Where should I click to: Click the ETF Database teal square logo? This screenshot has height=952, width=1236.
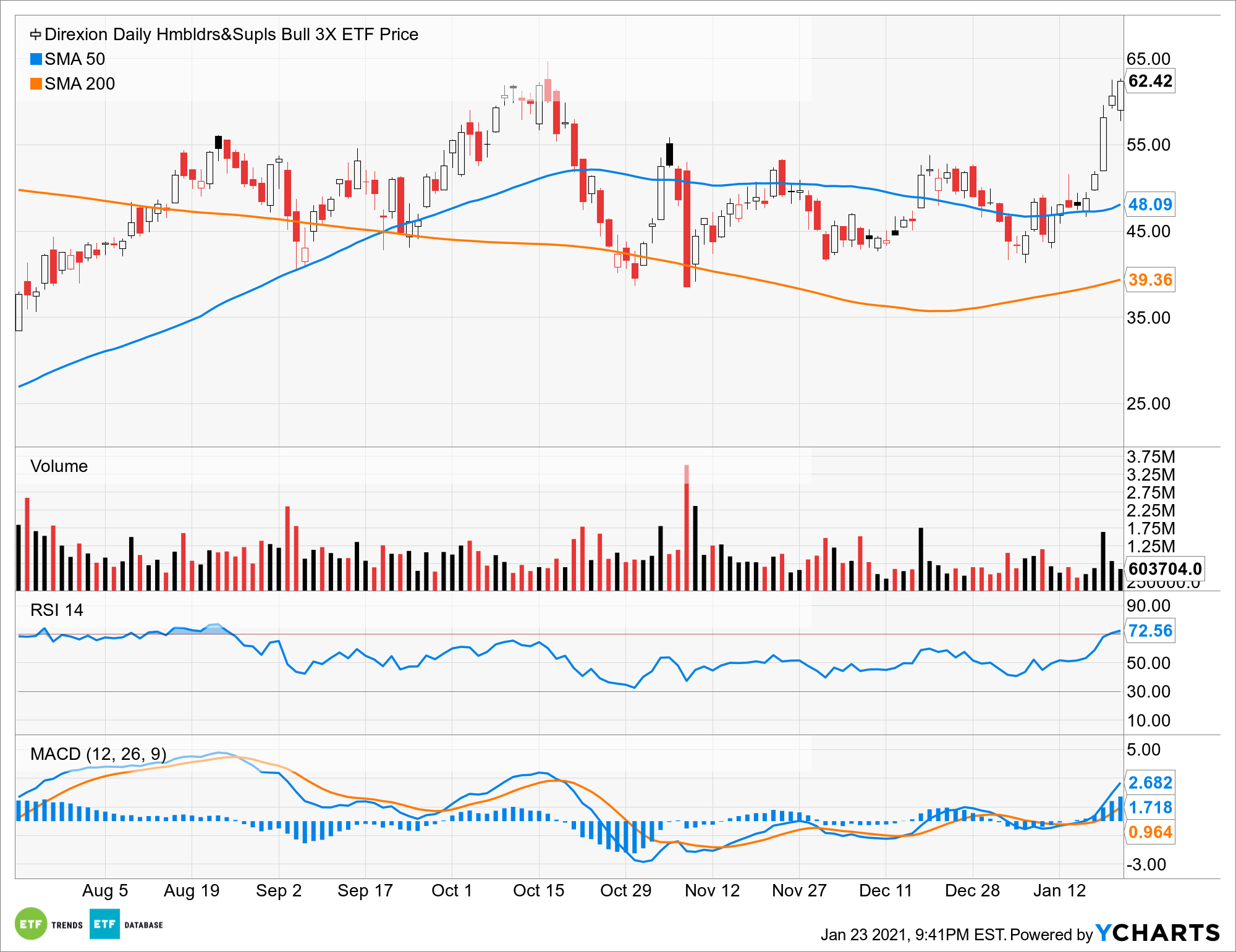coord(104,924)
